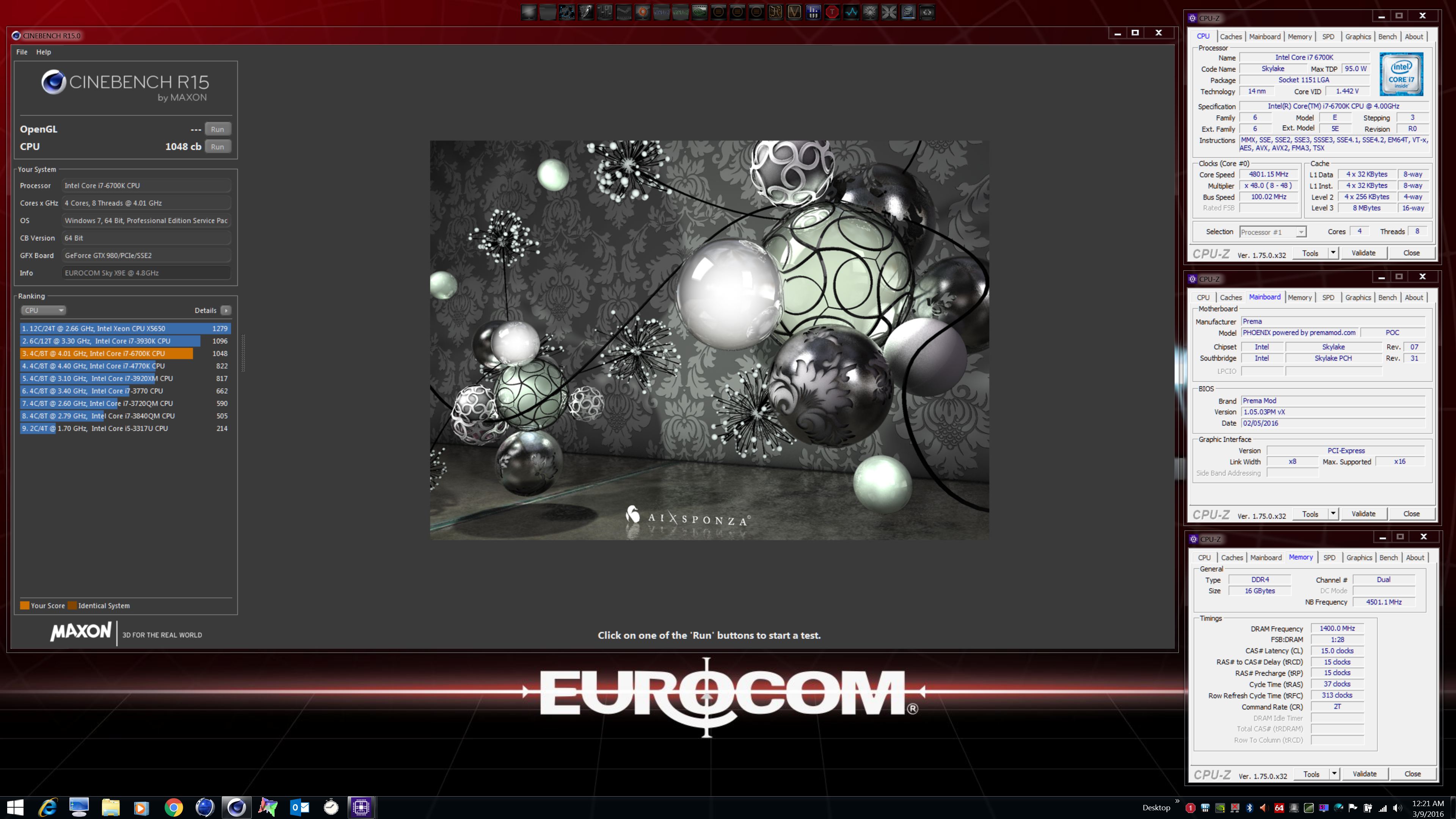
Task: Launch ThrottleStop red T icon in dock
Action: (832, 12)
